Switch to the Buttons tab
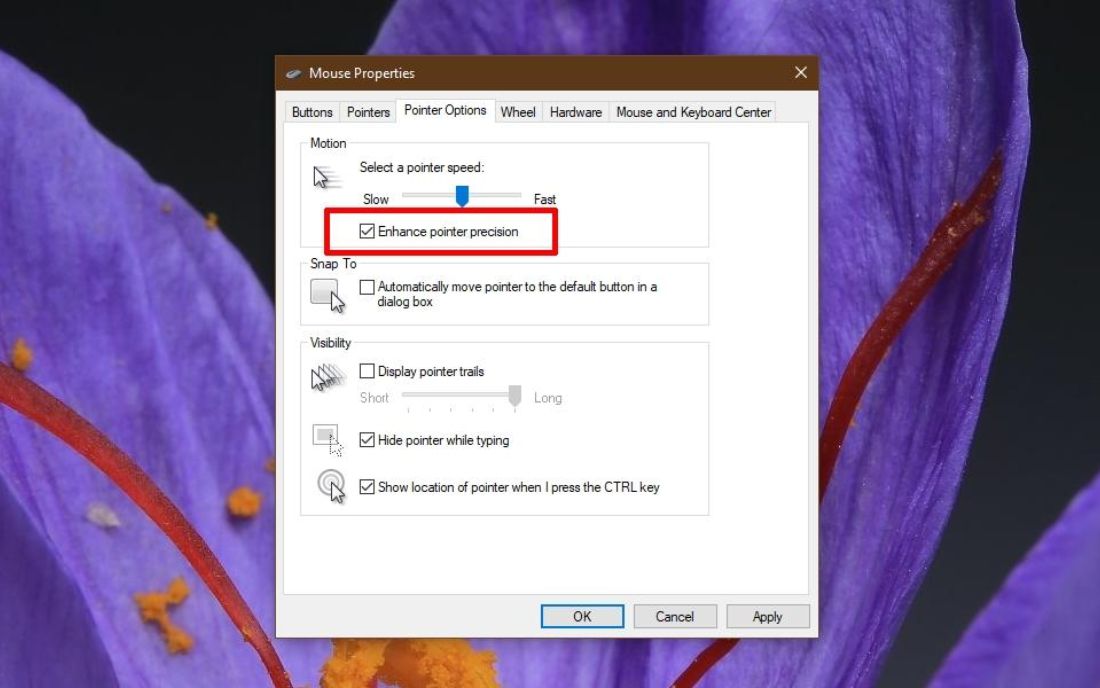The height and width of the screenshot is (688, 1100). pos(312,112)
